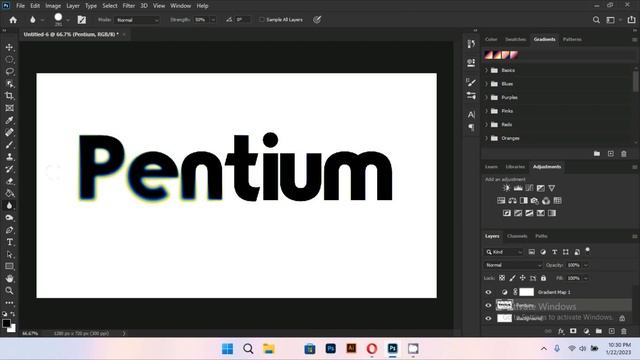Image resolution: width=640 pixels, height=360 pixels.
Task: Open the Image menu
Action: pyautogui.click(x=53, y=6)
